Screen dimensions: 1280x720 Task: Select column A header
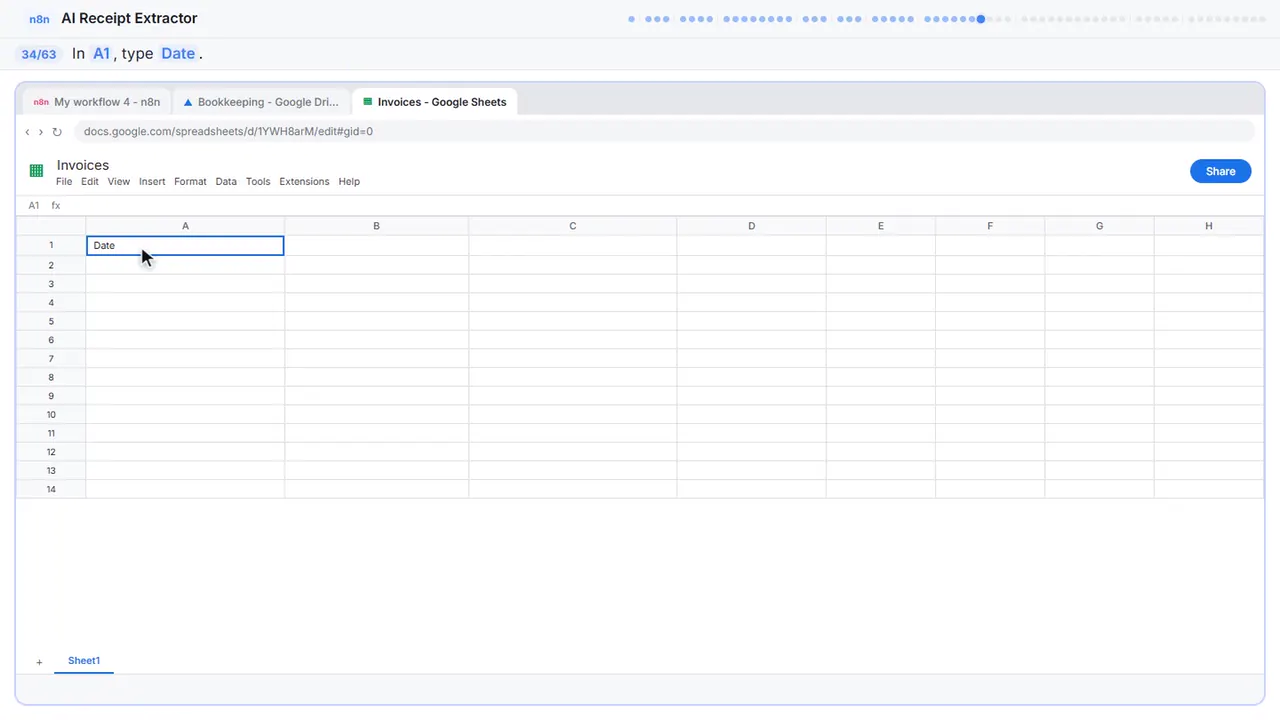[185, 226]
